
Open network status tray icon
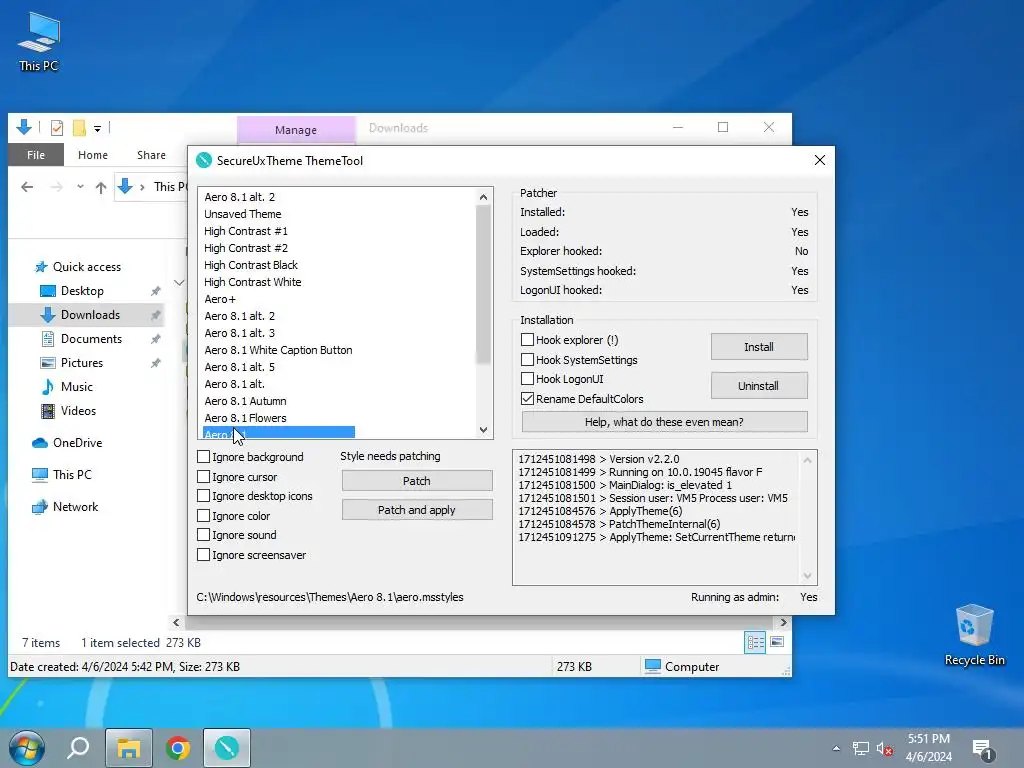(x=861, y=748)
